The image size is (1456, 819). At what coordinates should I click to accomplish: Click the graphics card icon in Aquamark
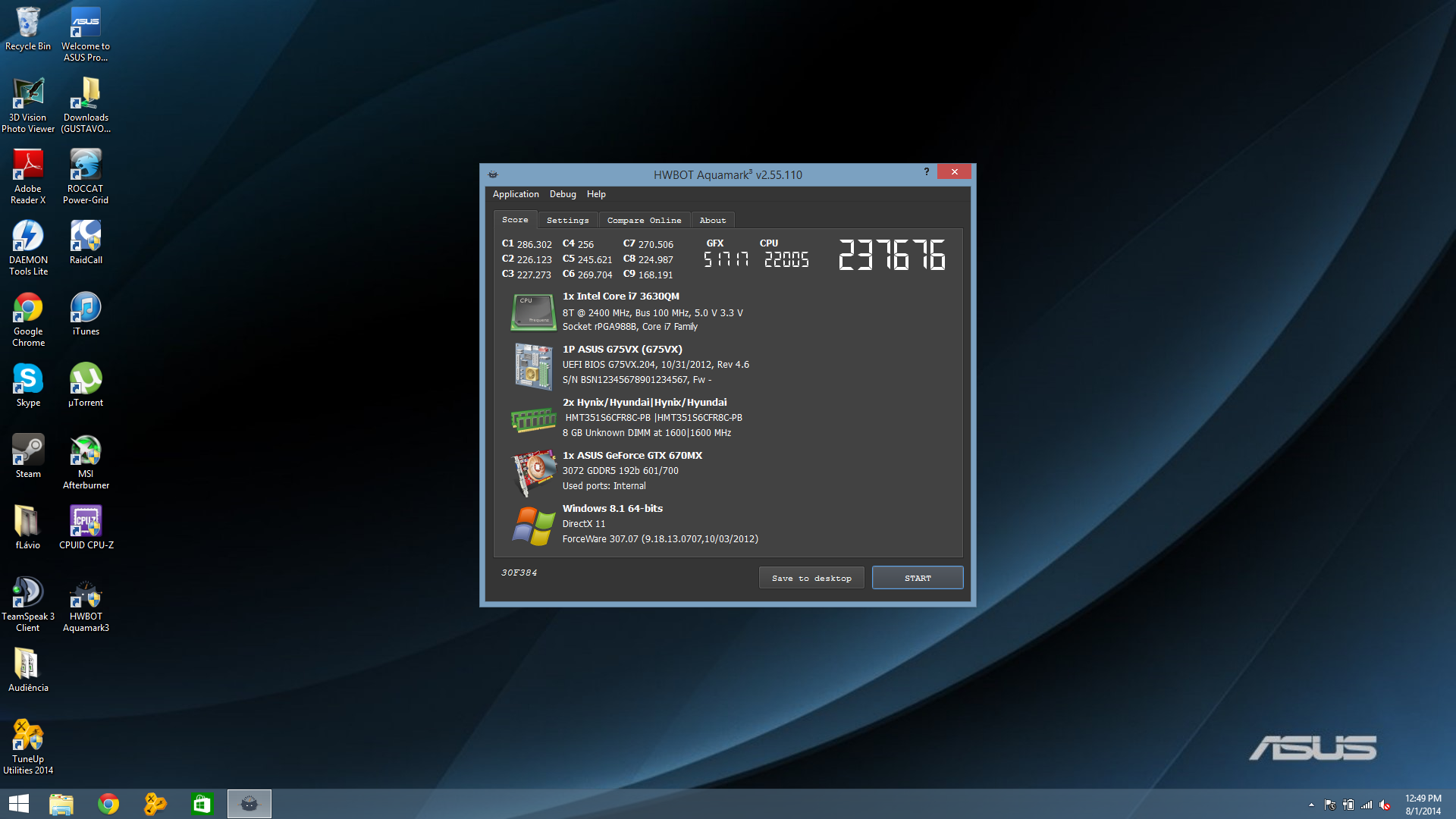(533, 472)
